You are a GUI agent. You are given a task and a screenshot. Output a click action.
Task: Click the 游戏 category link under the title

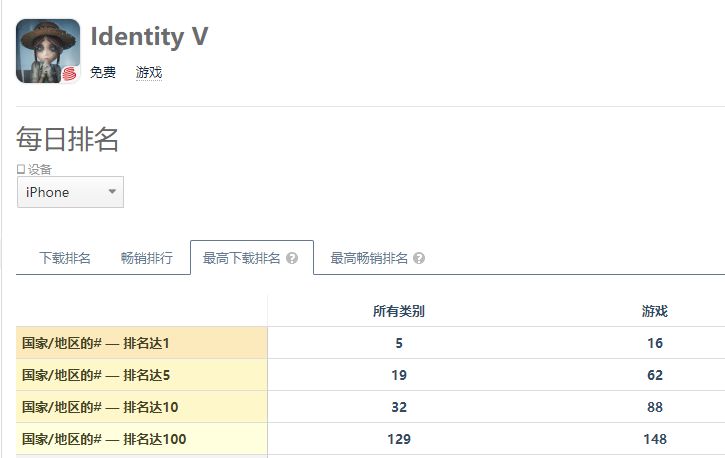coord(149,72)
